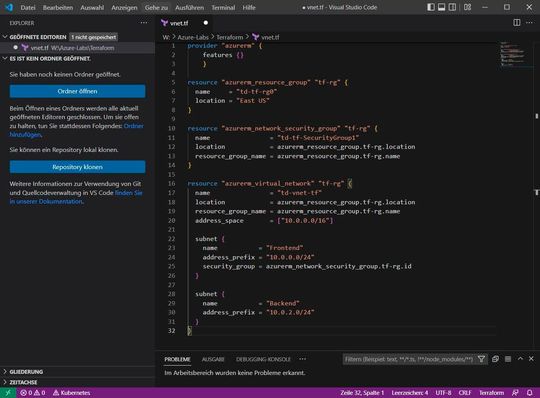Viewport: 540px width, 398px height.
Task: Change language mode Terraform
Action: point(491,393)
